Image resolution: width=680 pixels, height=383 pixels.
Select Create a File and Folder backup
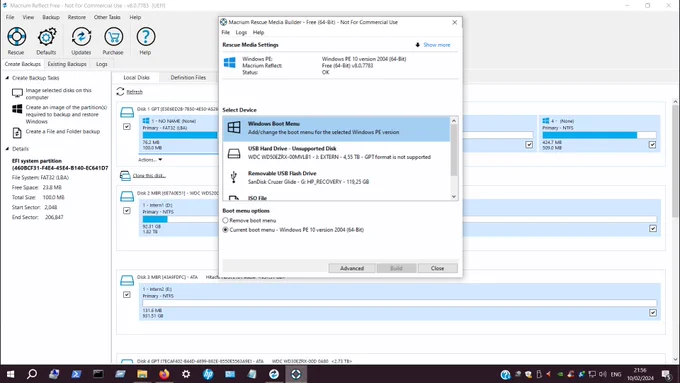pos(56,132)
